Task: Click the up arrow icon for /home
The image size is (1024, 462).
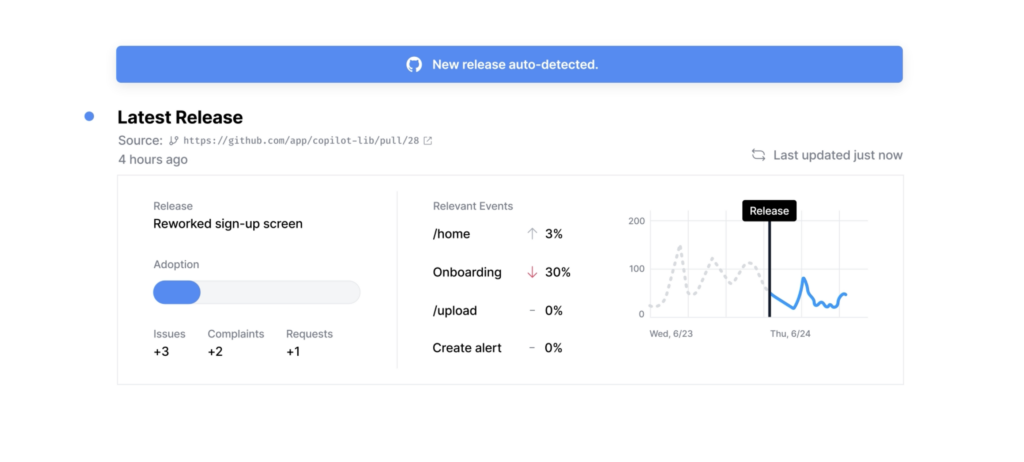Action: [532, 234]
